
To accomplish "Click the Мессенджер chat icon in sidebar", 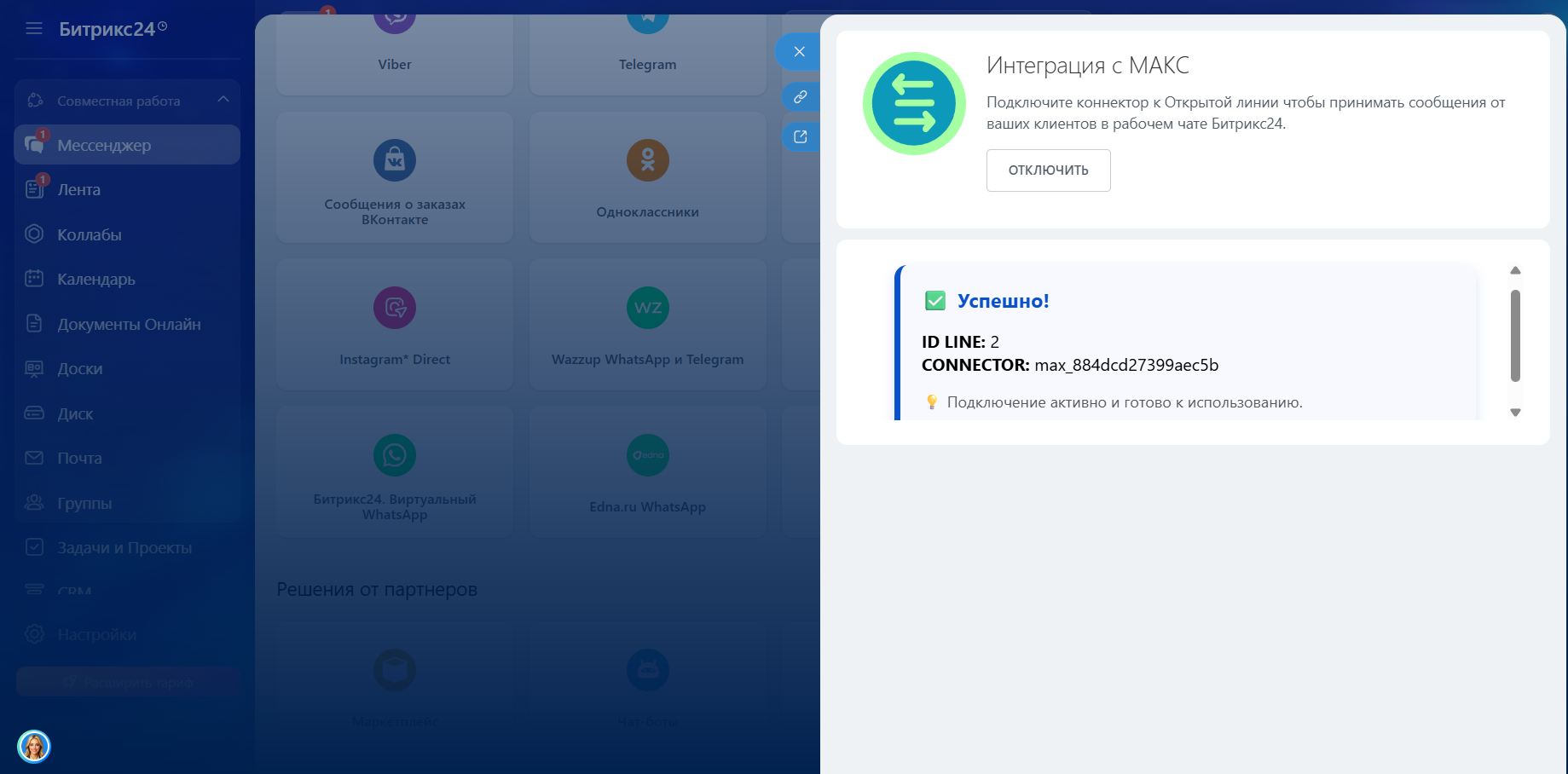I will click(34, 145).
